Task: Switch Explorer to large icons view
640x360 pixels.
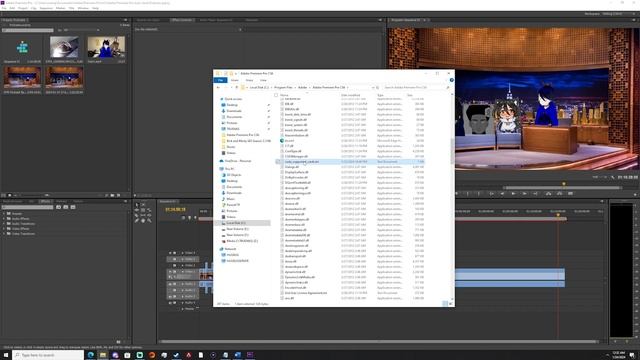Action: (x=451, y=304)
